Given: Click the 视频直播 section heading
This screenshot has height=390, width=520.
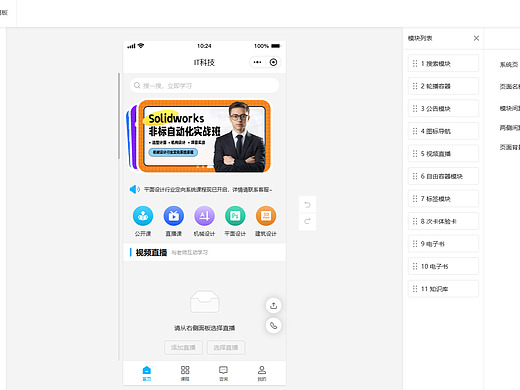Looking at the screenshot, I should (x=151, y=253).
